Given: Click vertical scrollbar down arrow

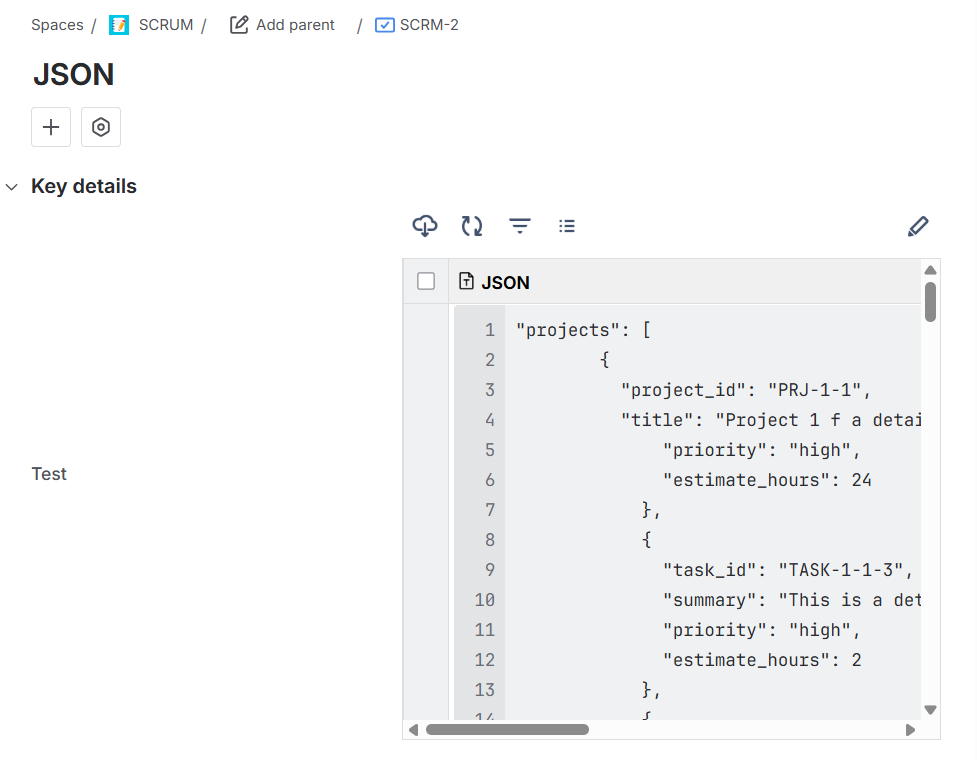Looking at the screenshot, I should pos(930,710).
